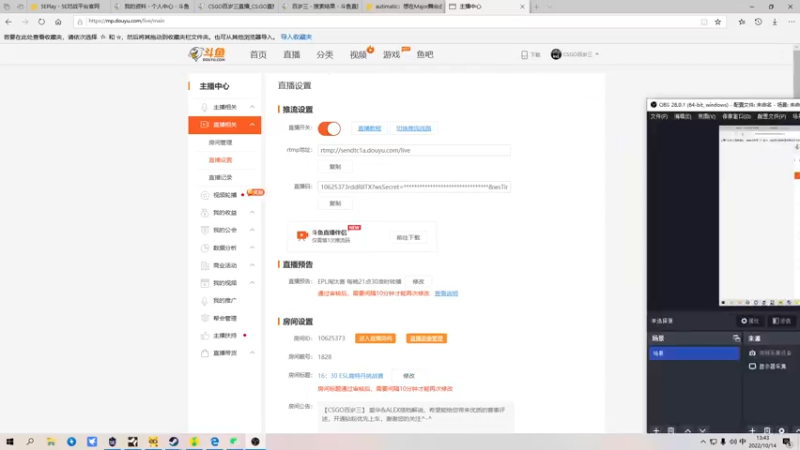Open the 首页 nav item
The image size is (800, 450).
pyautogui.click(x=258, y=55)
